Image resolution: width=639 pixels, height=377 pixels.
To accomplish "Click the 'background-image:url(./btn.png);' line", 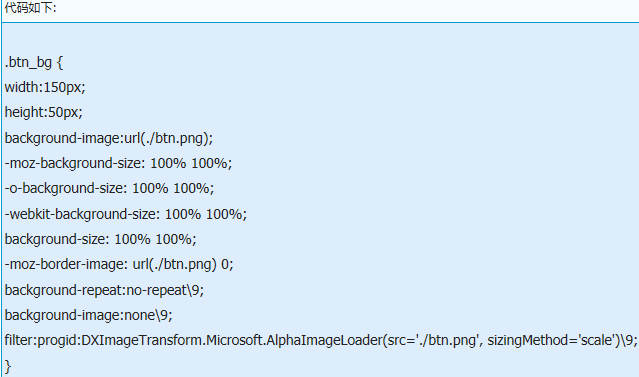I will (x=109, y=138).
